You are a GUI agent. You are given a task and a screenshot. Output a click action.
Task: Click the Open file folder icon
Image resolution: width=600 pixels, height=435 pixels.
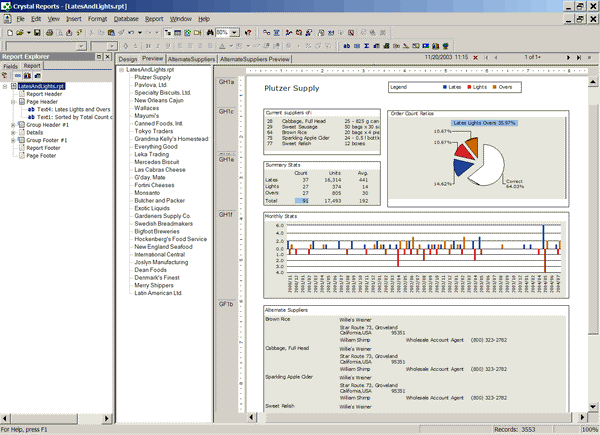[20, 33]
